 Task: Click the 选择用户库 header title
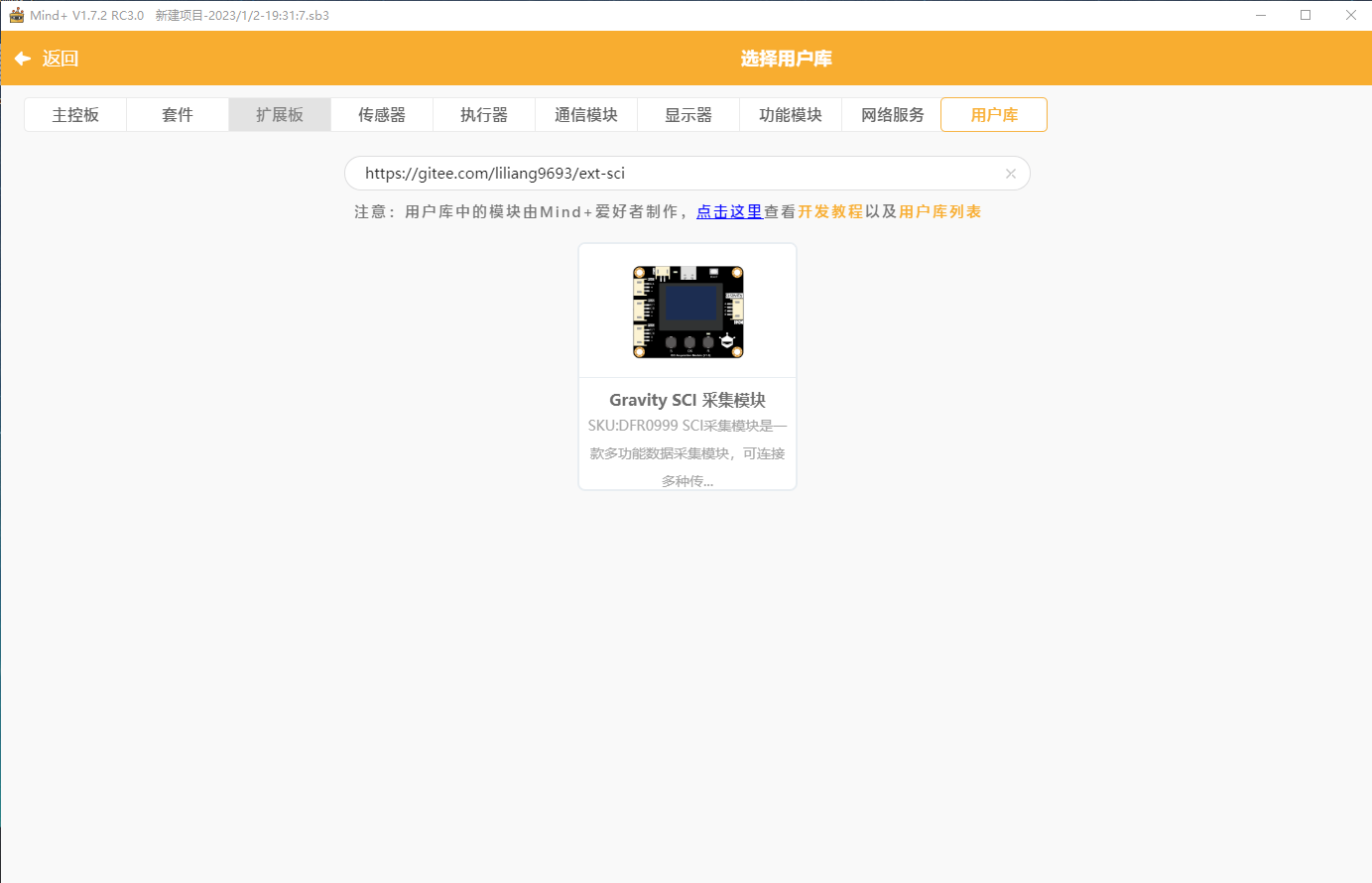coord(786,59)
